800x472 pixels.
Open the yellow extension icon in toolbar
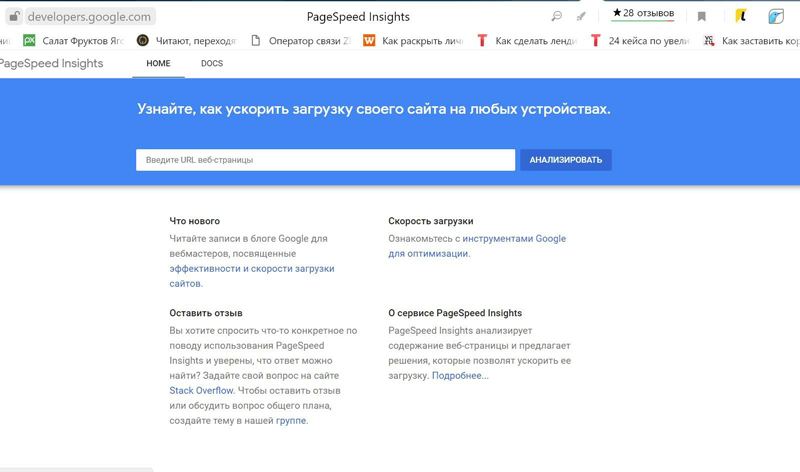741,16
